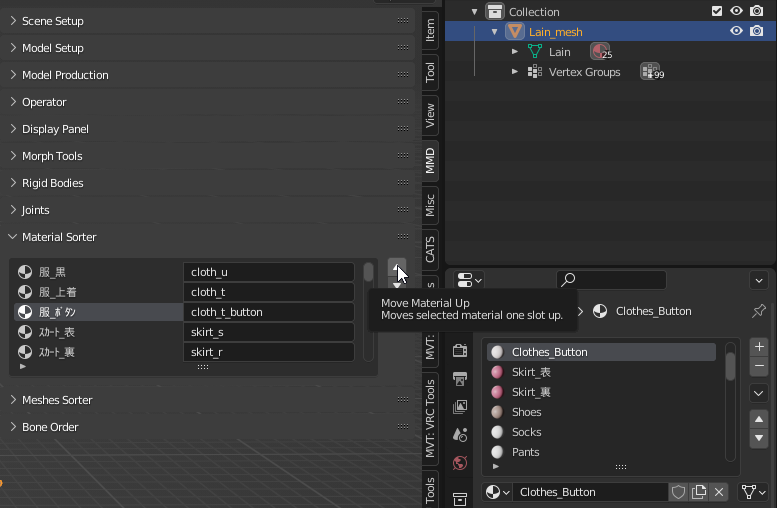
Task: Collapse the Material Sorter panel
Action: [x=59, y=237]
